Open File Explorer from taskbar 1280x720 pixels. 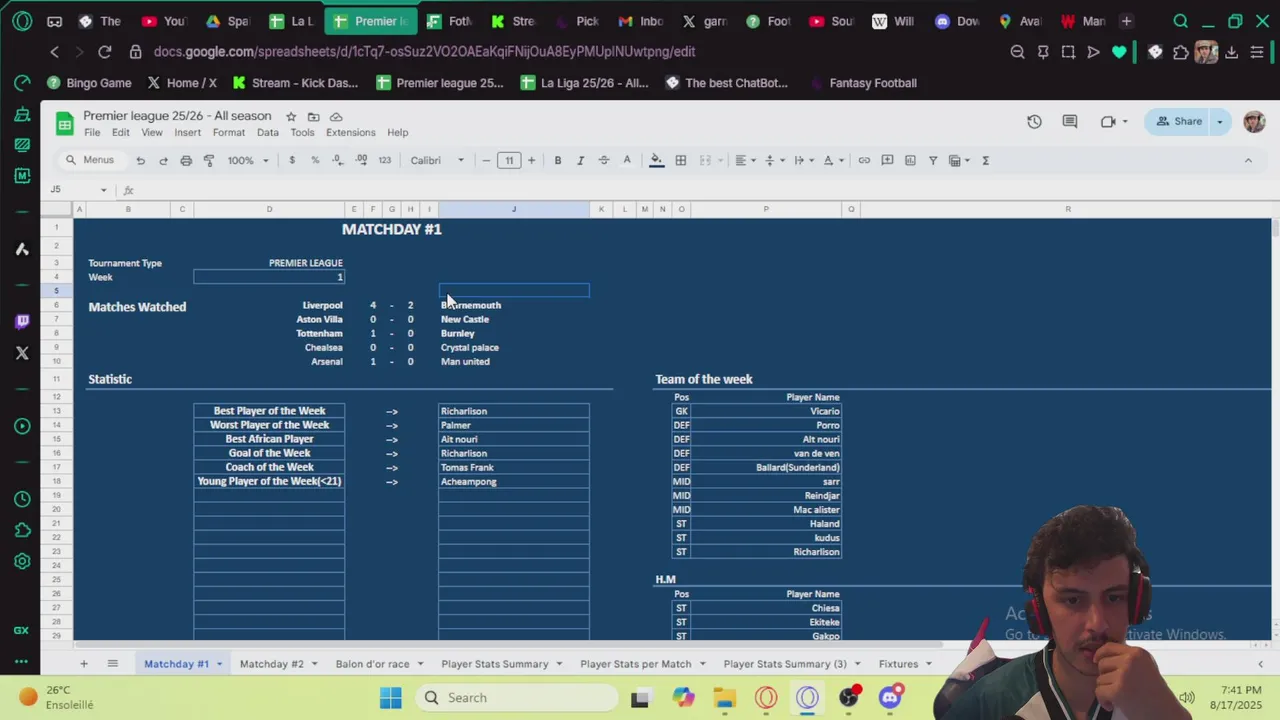pos(724,698)
